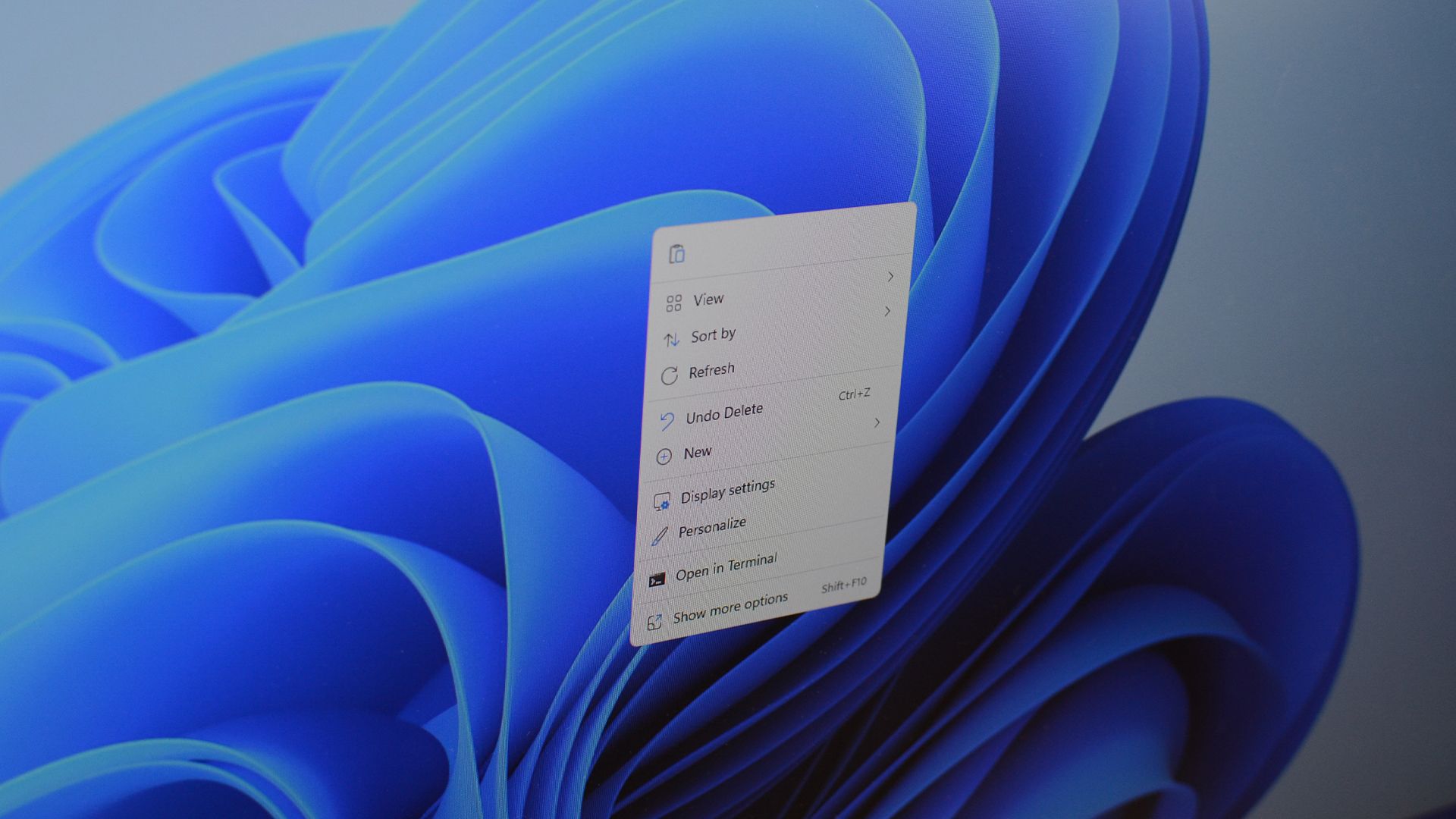Screen dimensions: 1456x819
Task: Expand the chevron beside View
Action: tap(889, 312)
